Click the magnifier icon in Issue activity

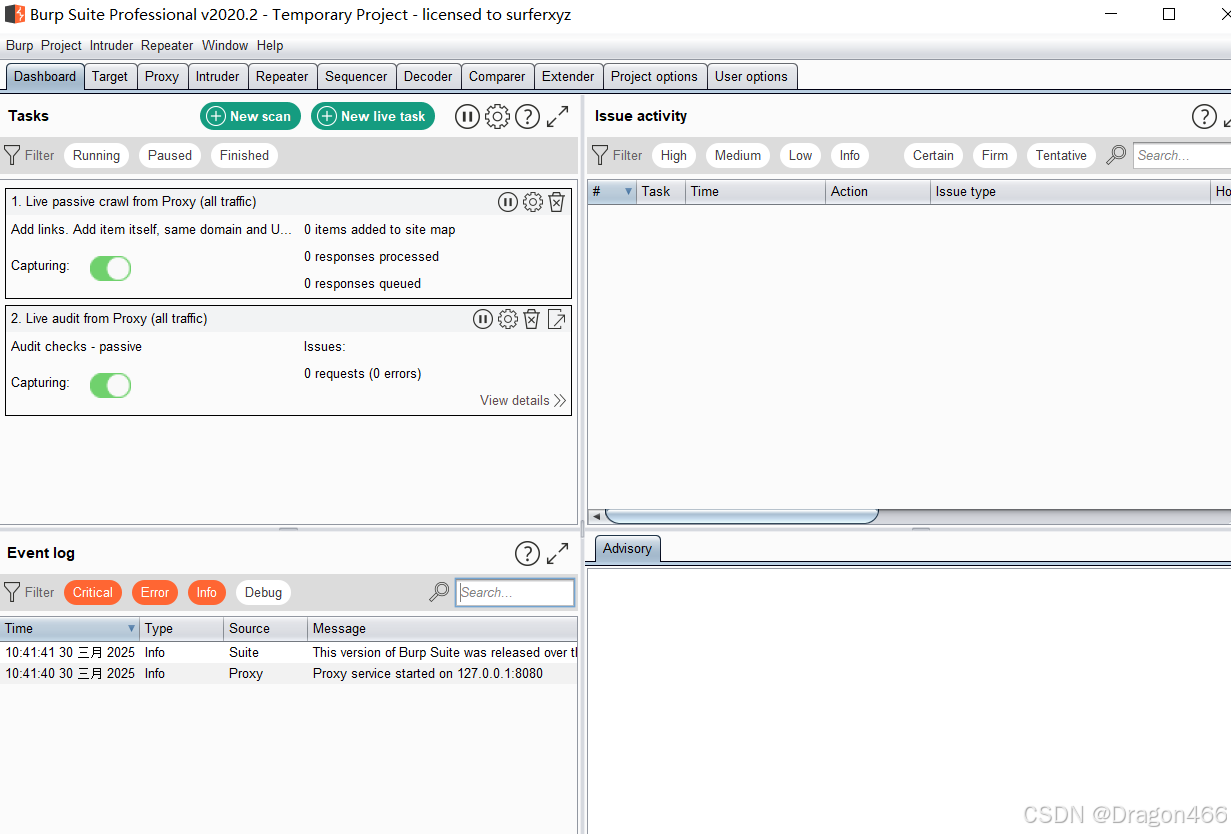[x=1116, y=155]
